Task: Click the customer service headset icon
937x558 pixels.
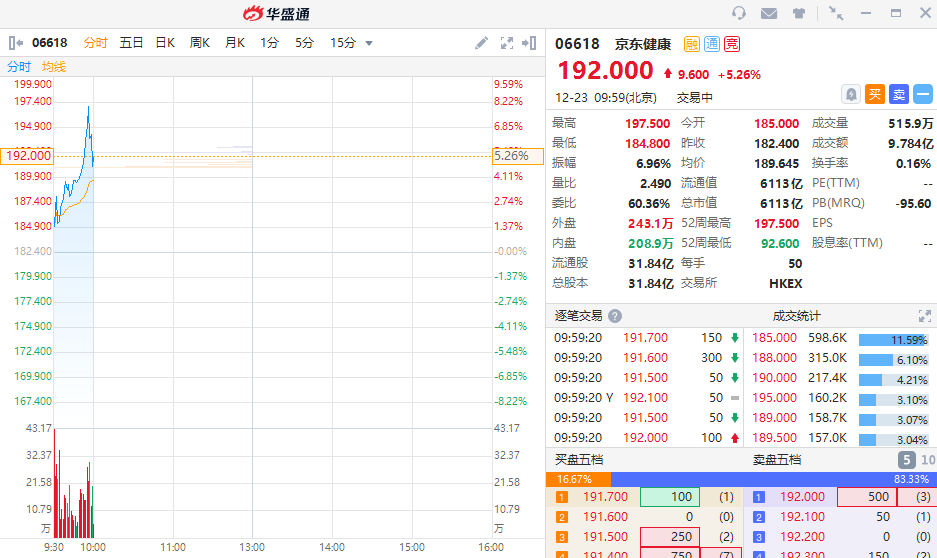Action: pos(739,13)
